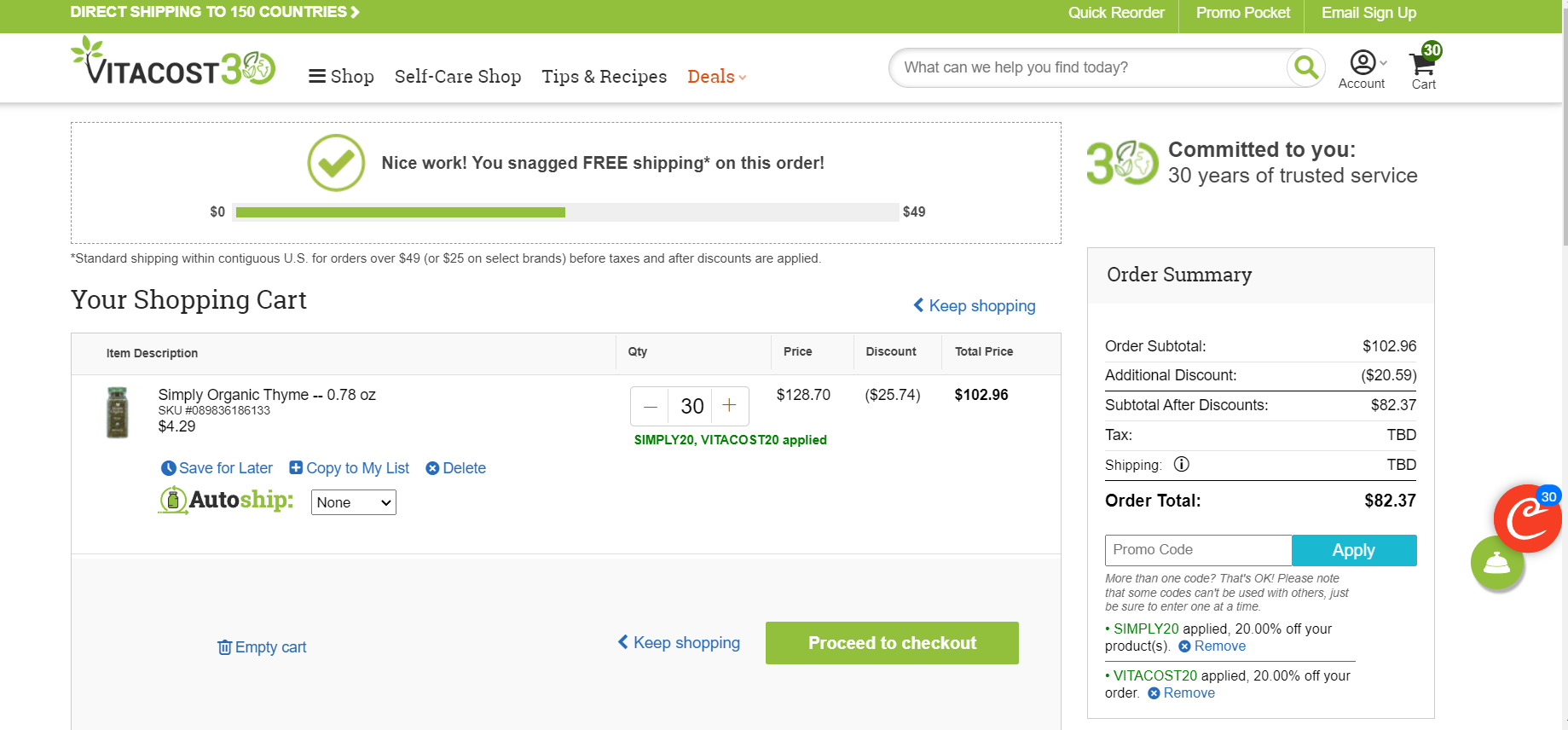Increase quantity with the plus button
This screenshot has width=1568, height=730.
point(730,406)
